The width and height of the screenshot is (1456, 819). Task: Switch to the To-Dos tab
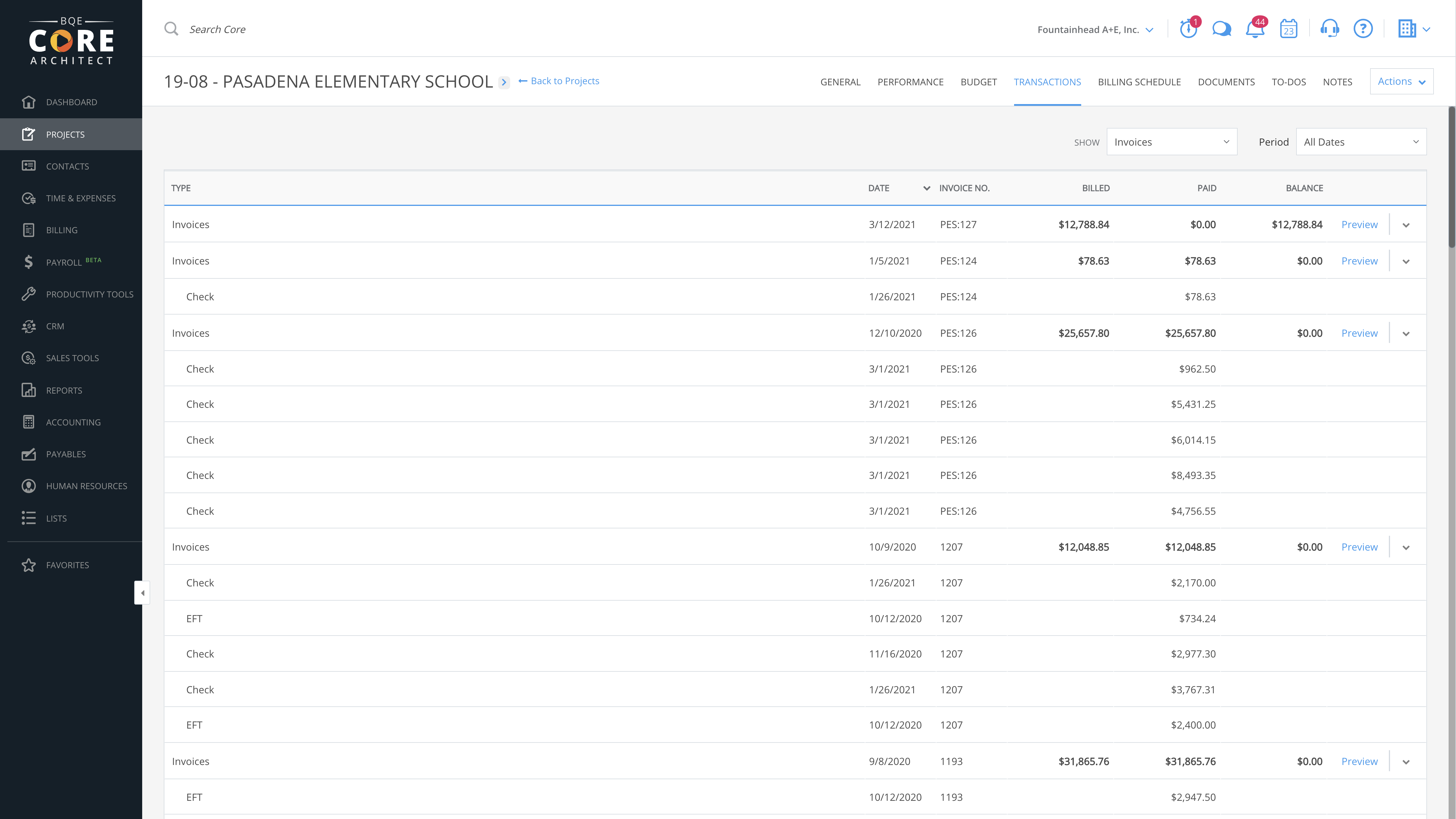[1289, 82]
